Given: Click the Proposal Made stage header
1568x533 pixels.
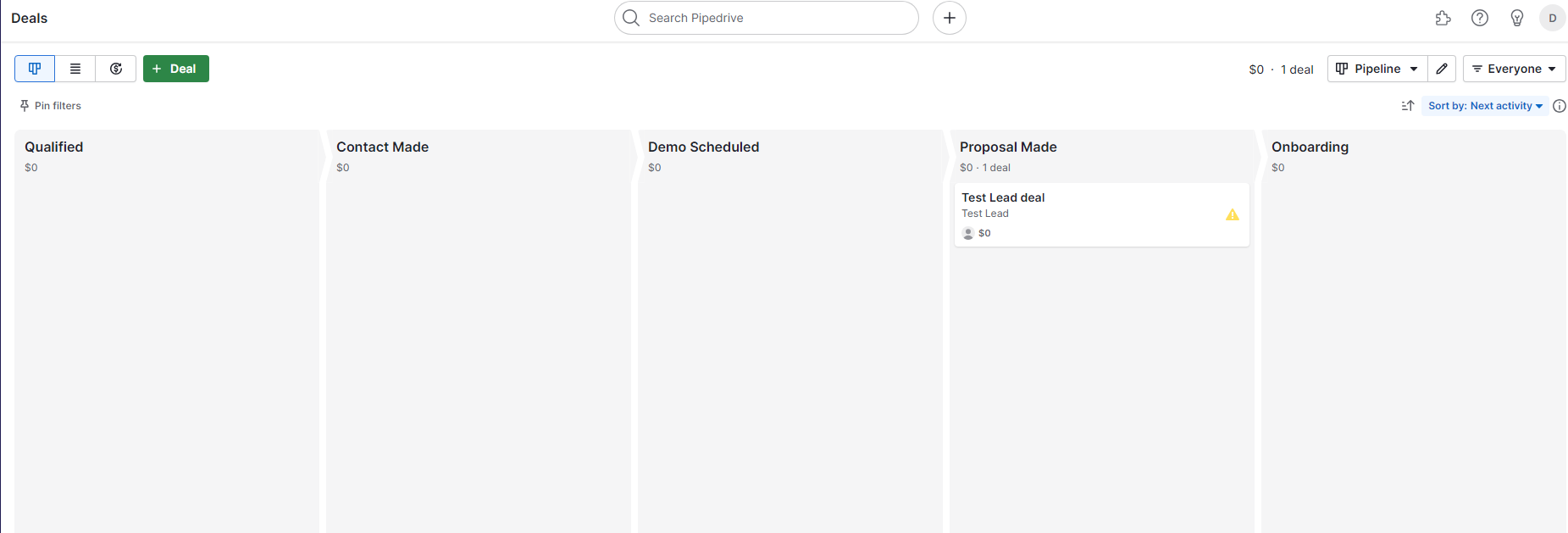Looking at the screenshot, I should pyautogui.click(x=1008, y=147).
